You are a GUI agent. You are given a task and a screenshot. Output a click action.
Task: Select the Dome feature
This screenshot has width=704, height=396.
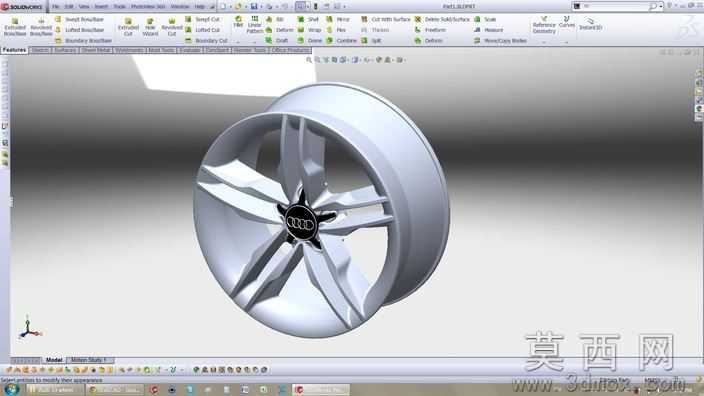(x=310, y=40)
